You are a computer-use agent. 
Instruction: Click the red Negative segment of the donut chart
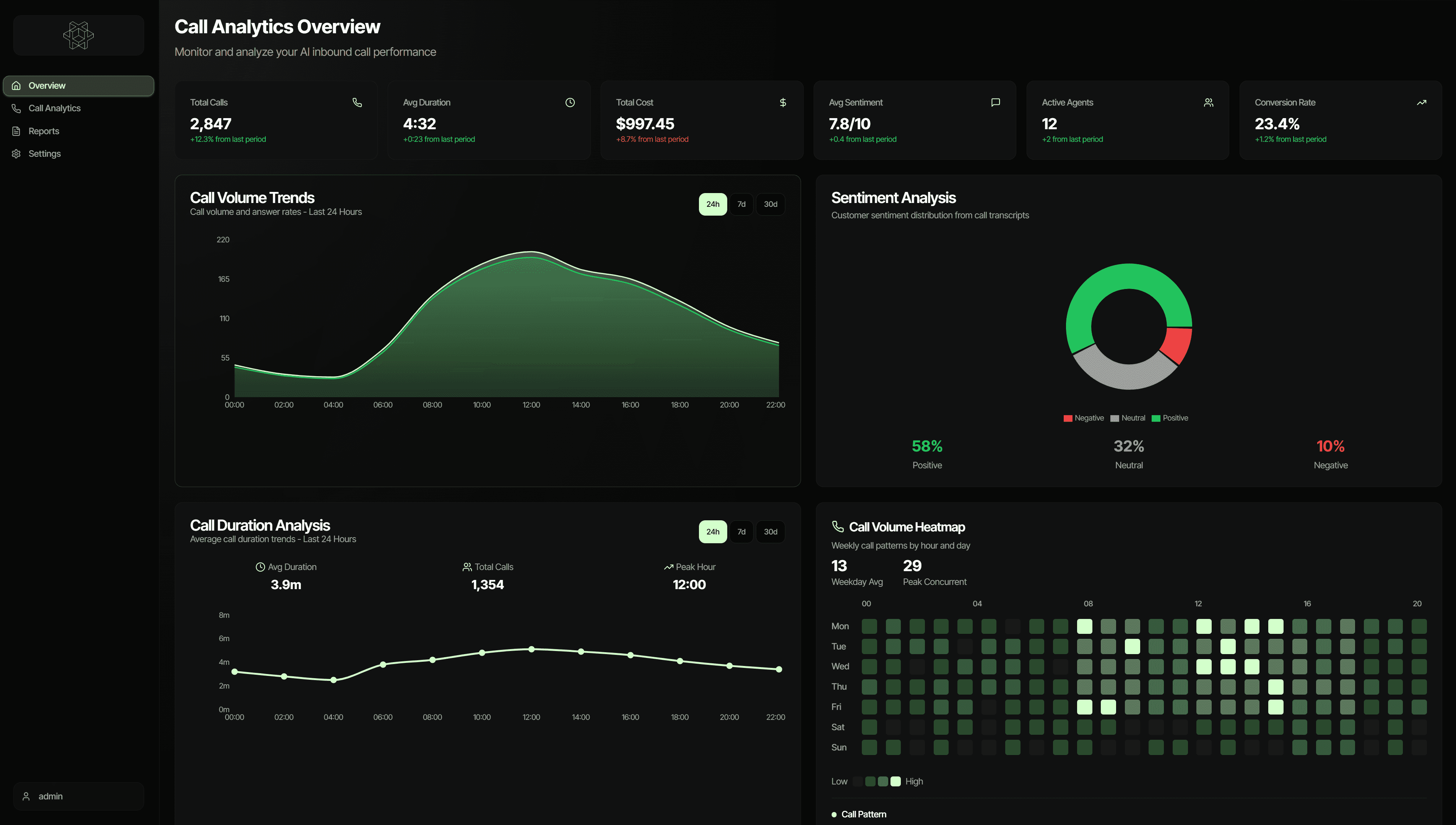(1177, 344)
